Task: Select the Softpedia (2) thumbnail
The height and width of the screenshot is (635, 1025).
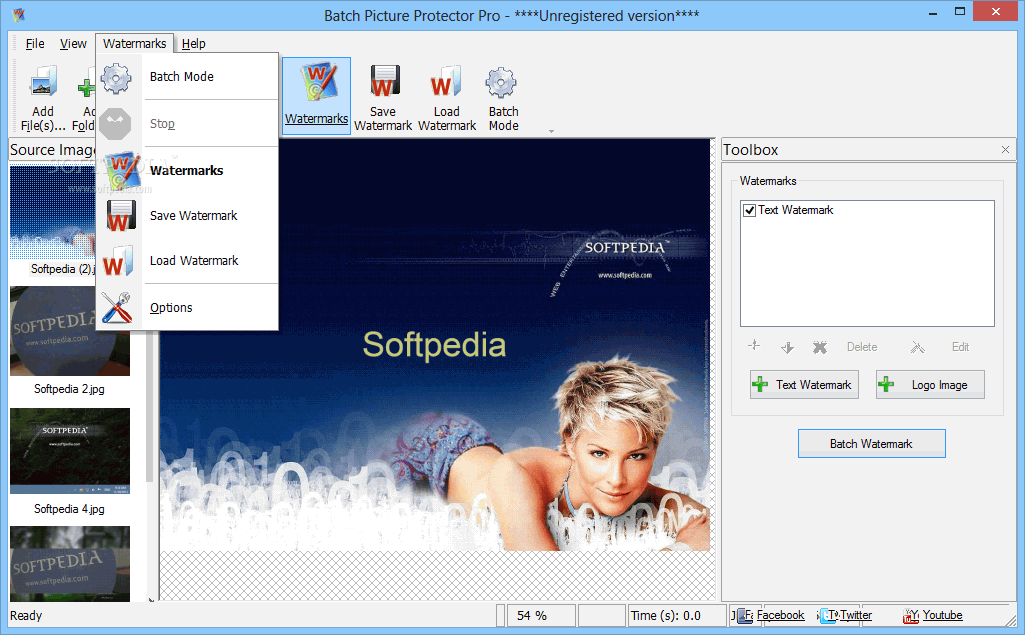Action: pyautogui.click(x=52, y=211)
